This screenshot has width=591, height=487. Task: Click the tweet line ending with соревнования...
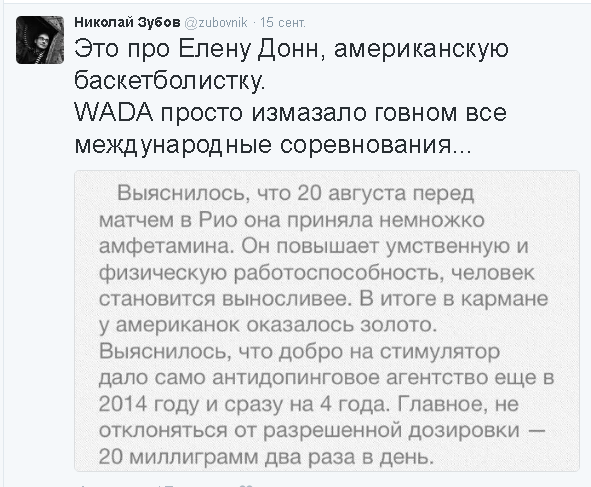coord(273,145)
